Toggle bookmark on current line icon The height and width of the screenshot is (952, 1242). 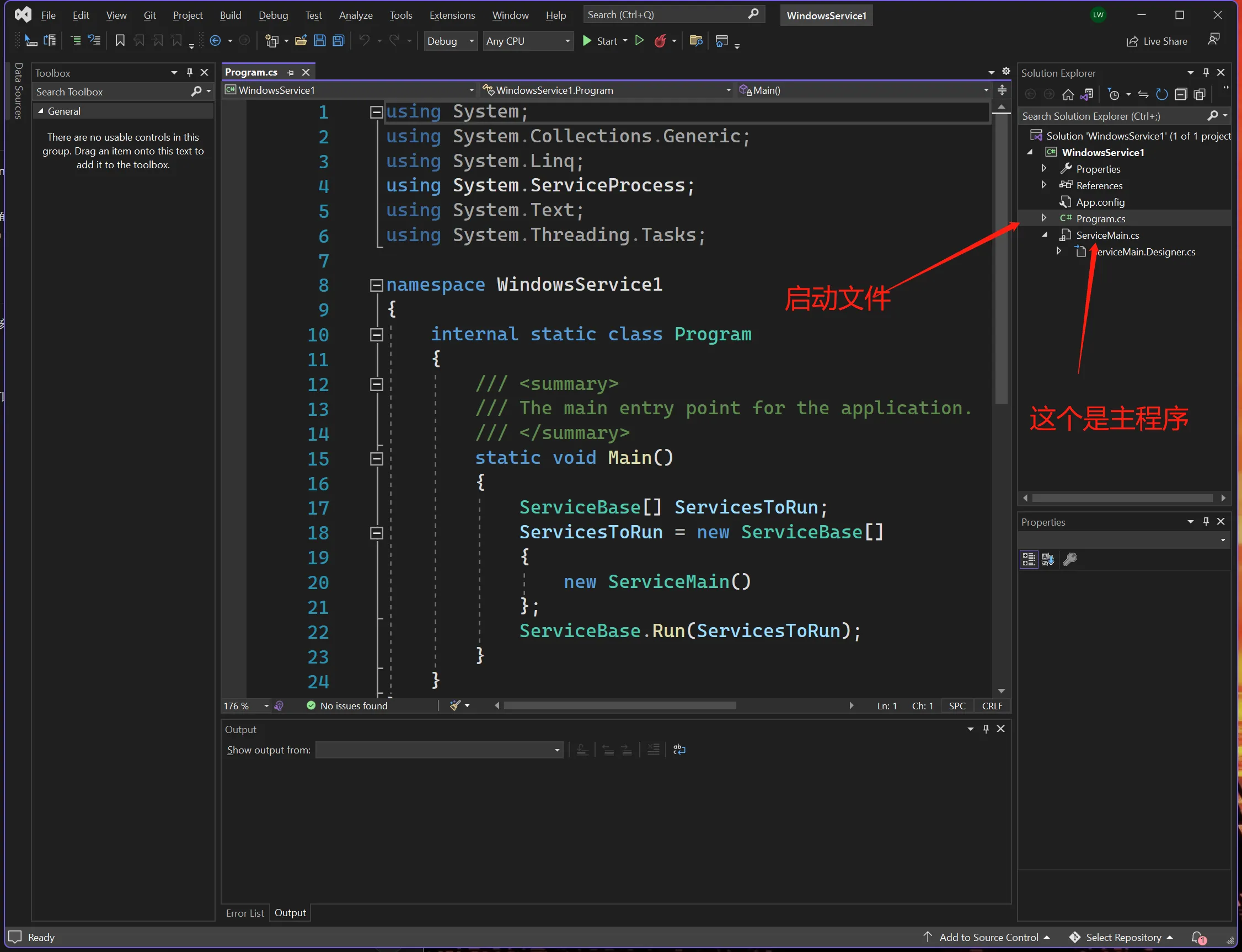[x=120, y=41]
